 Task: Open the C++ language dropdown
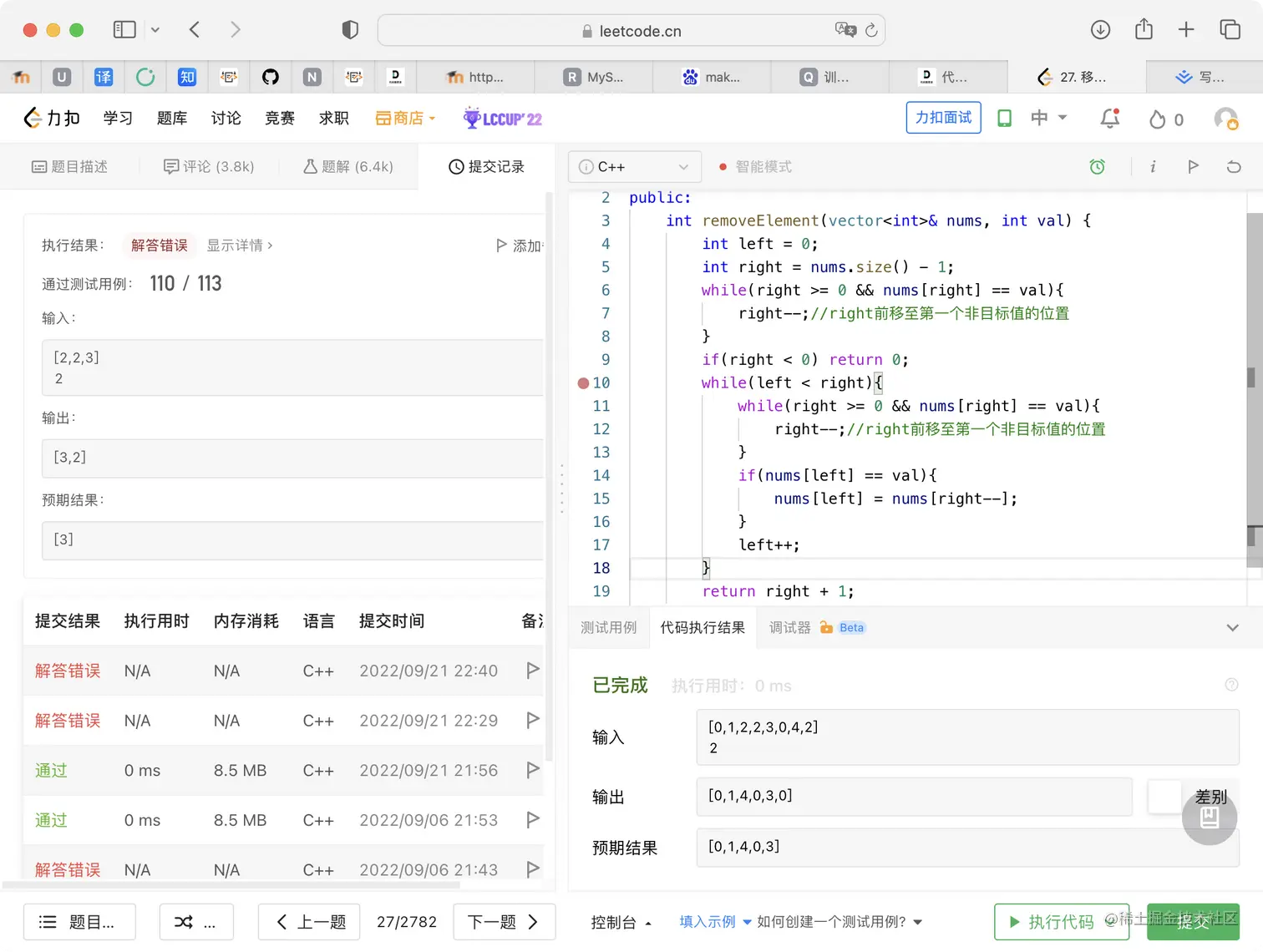pyautogui.click(x=635, y=167)
